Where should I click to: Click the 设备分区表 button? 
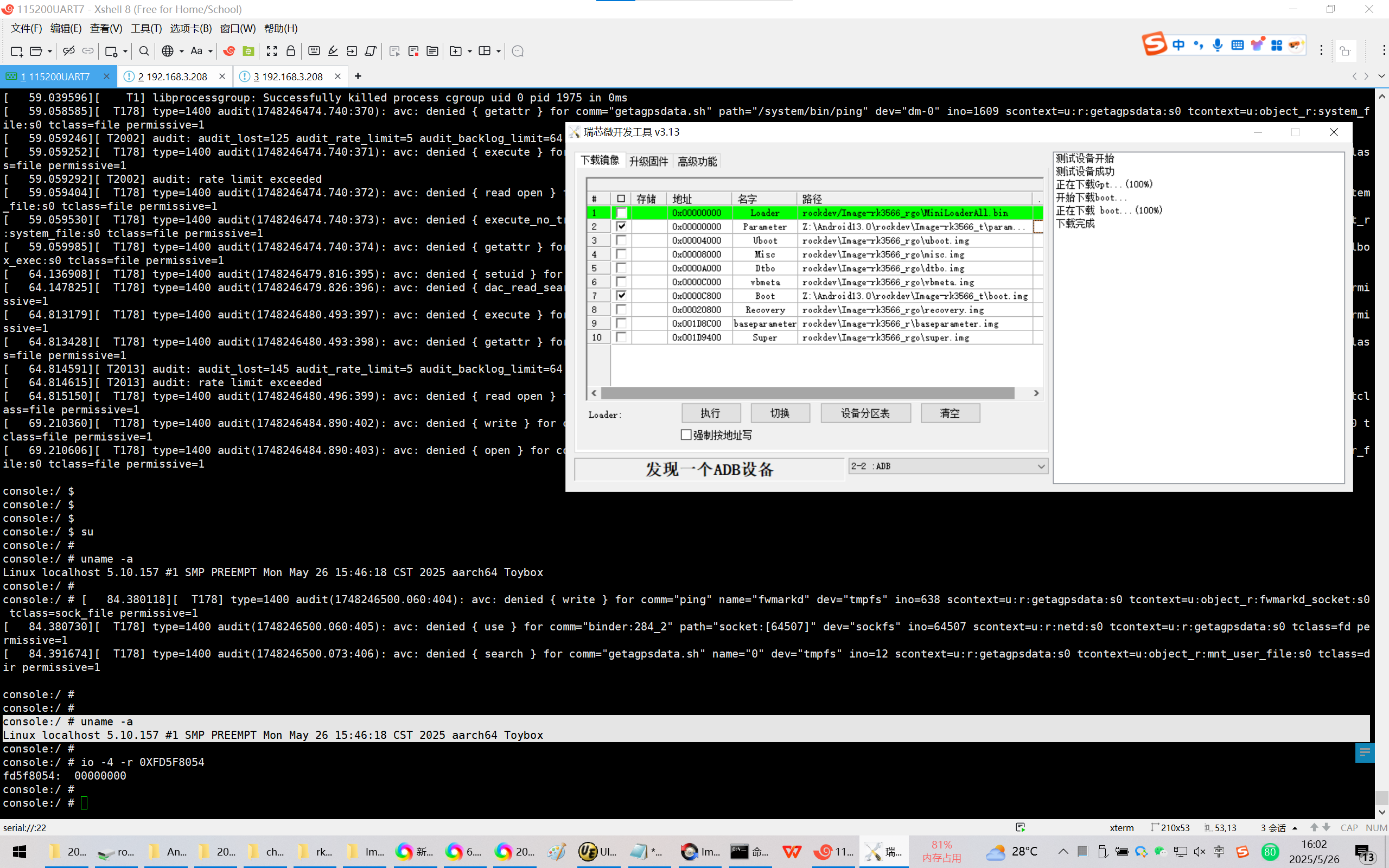pos(865,413)
